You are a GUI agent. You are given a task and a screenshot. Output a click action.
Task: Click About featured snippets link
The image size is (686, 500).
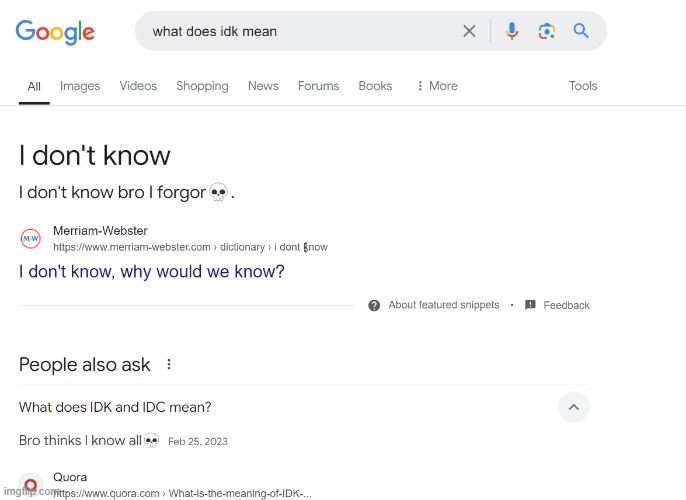443,305
